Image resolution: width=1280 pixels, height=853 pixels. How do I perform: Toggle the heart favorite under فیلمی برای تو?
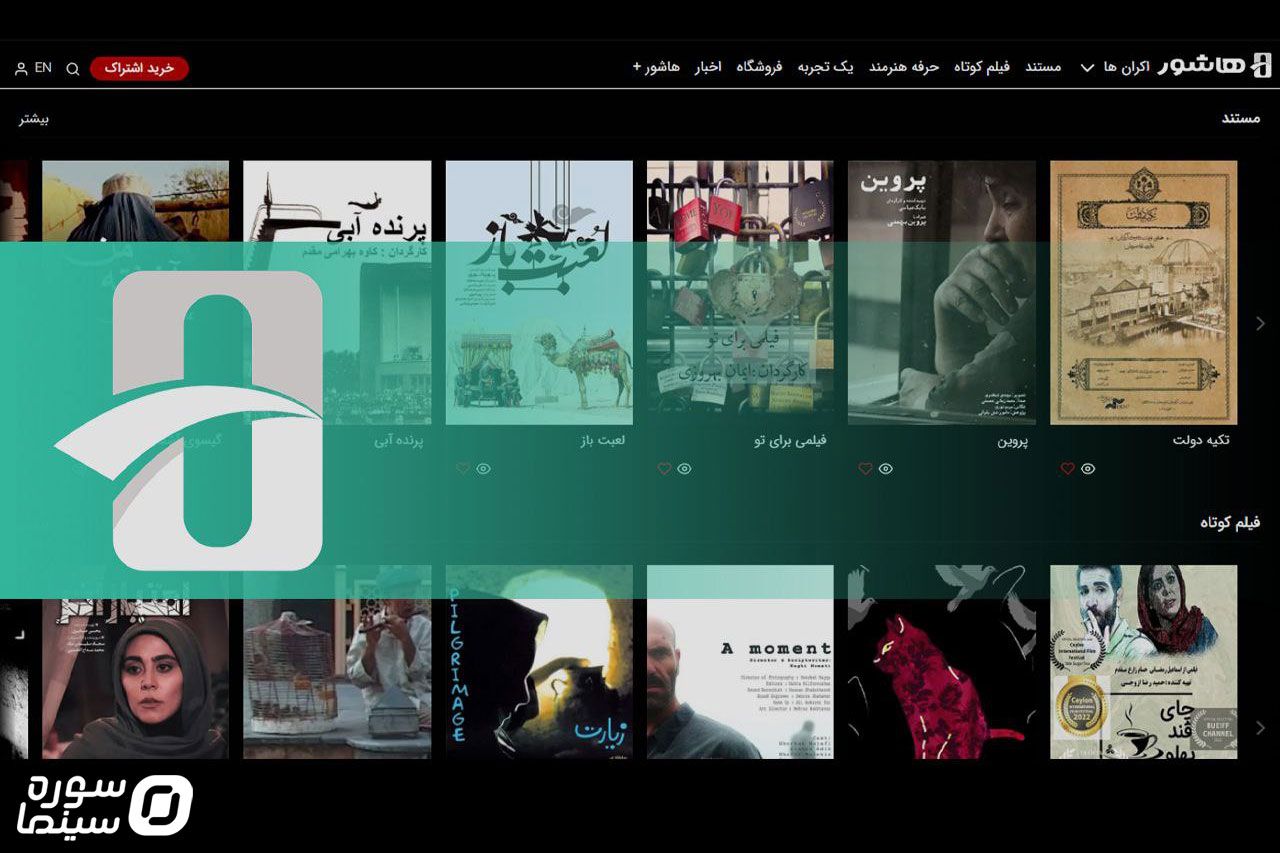point(664,468)
